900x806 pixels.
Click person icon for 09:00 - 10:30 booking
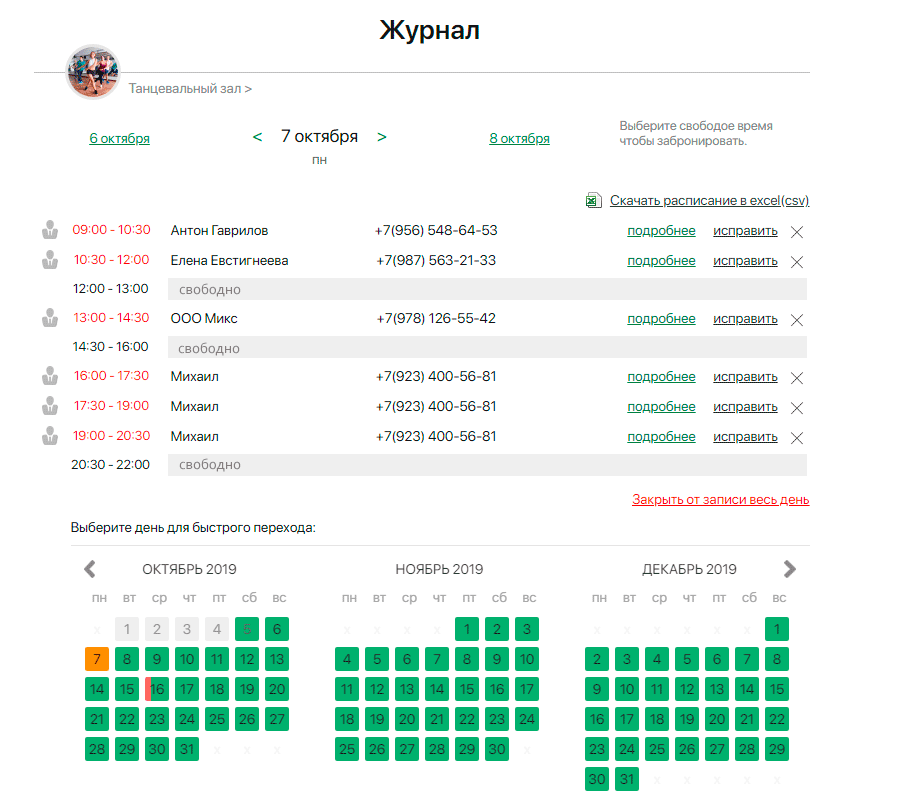[49, 231]
